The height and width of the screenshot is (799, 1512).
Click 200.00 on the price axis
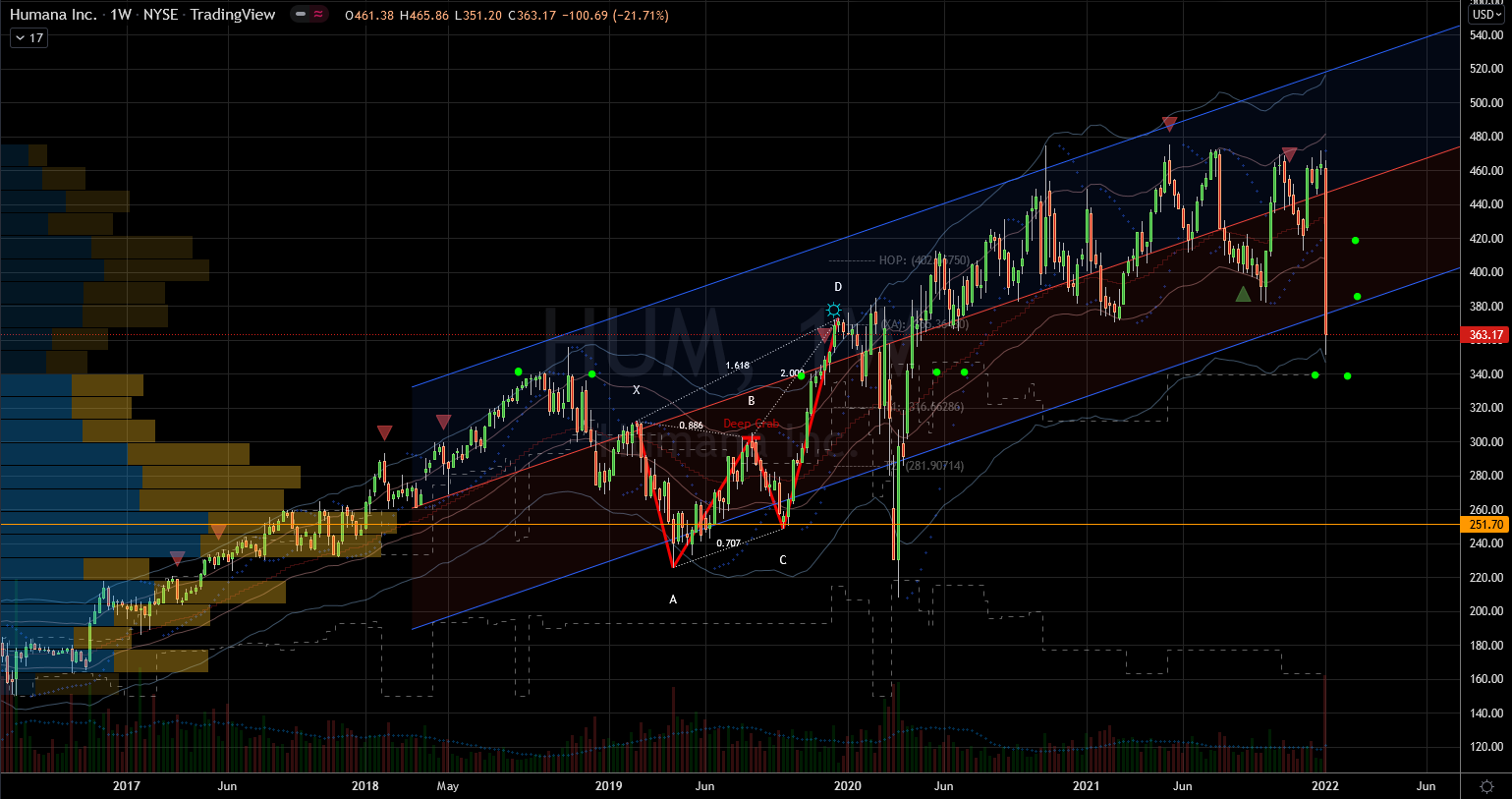pyautogui.click(x=1485, y=611)
